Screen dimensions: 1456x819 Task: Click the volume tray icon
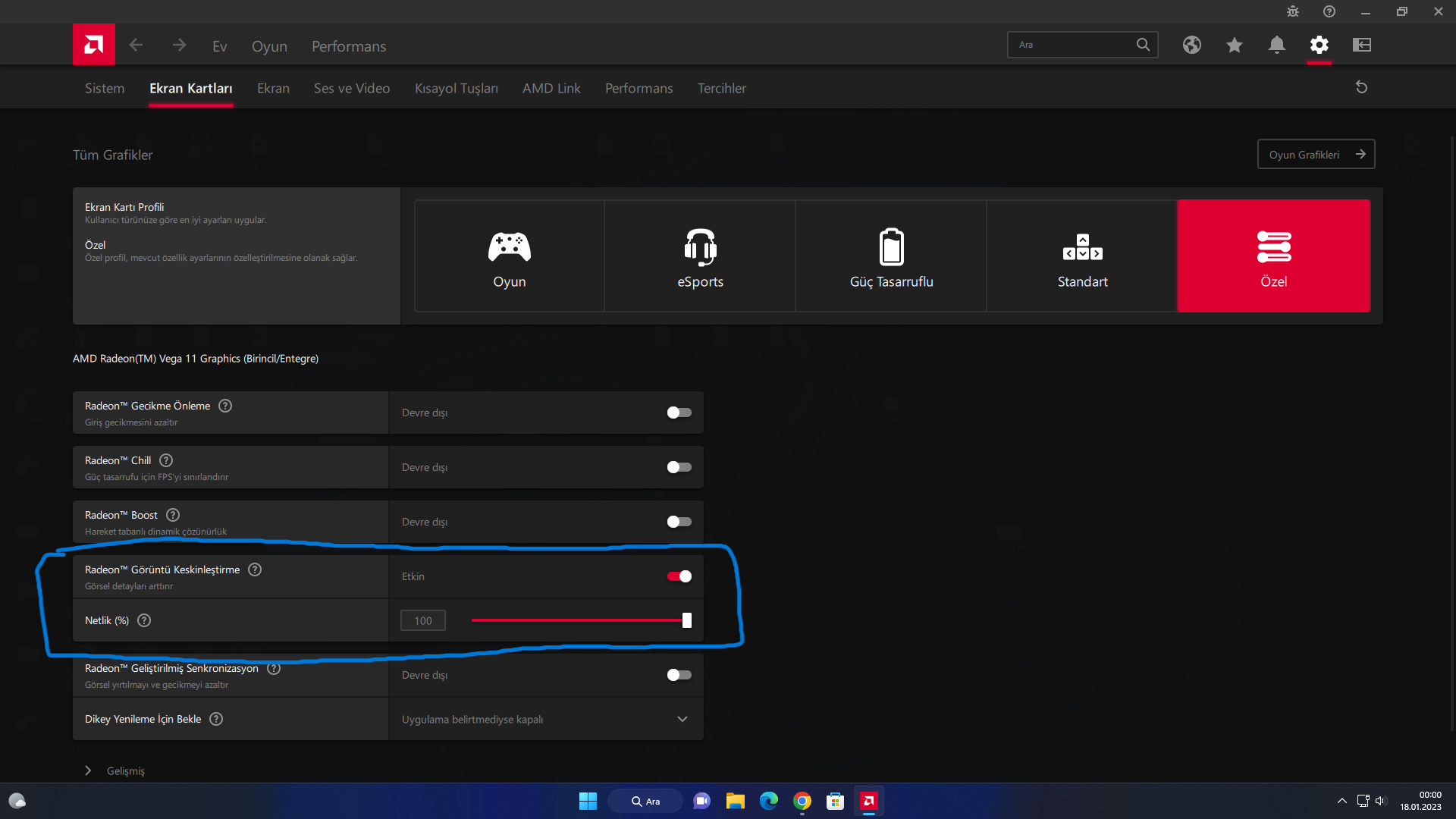(x=1380, y=801)
